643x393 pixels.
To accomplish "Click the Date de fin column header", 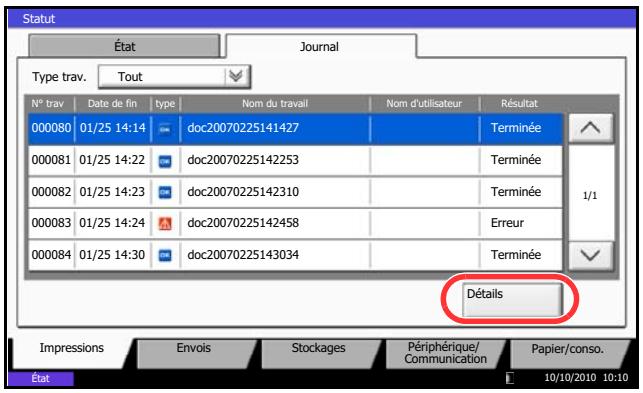I will [x=112, y=104].
